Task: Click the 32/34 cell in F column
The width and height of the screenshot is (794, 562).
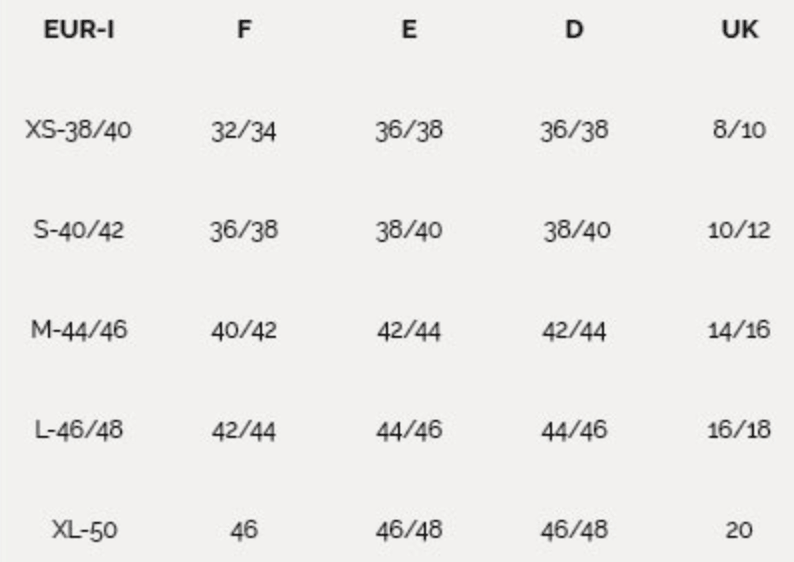Action: (244, 130)
